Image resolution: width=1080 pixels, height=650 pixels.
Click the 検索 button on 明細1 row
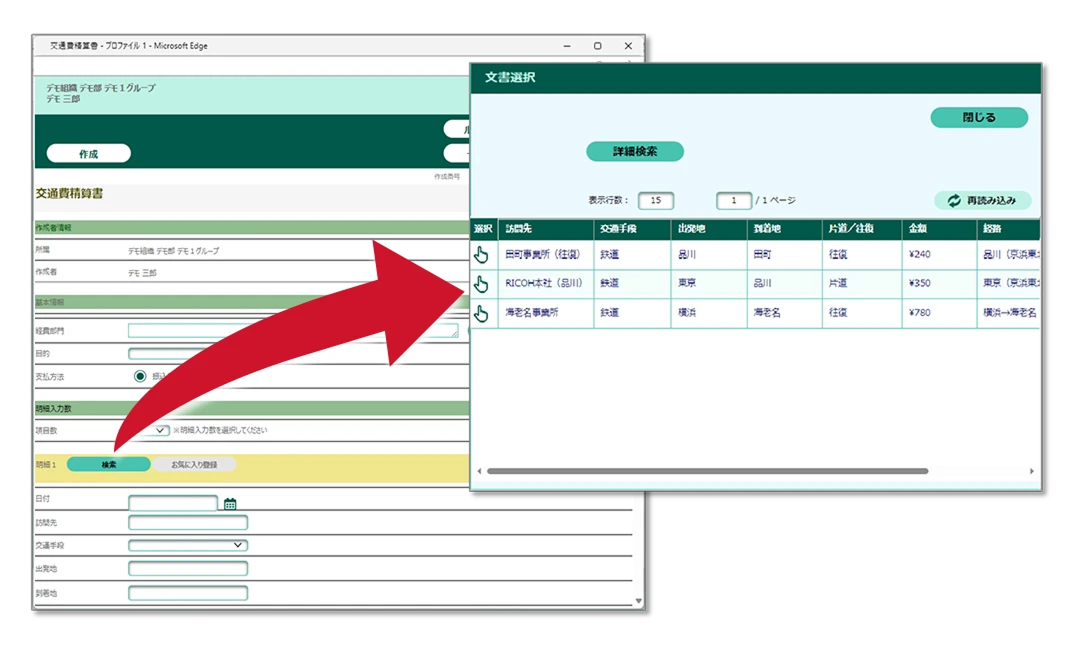pos(110,464)
